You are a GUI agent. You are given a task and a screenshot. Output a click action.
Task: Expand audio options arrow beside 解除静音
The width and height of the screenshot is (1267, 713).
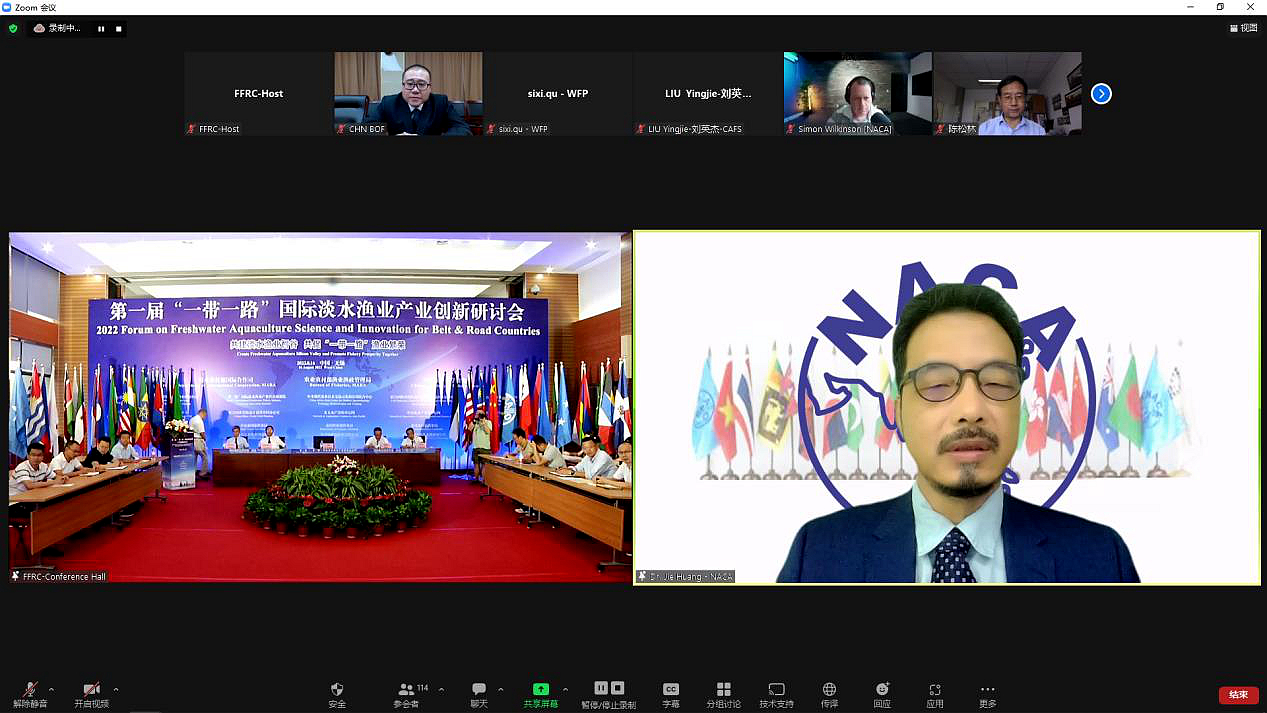point(52,689)
